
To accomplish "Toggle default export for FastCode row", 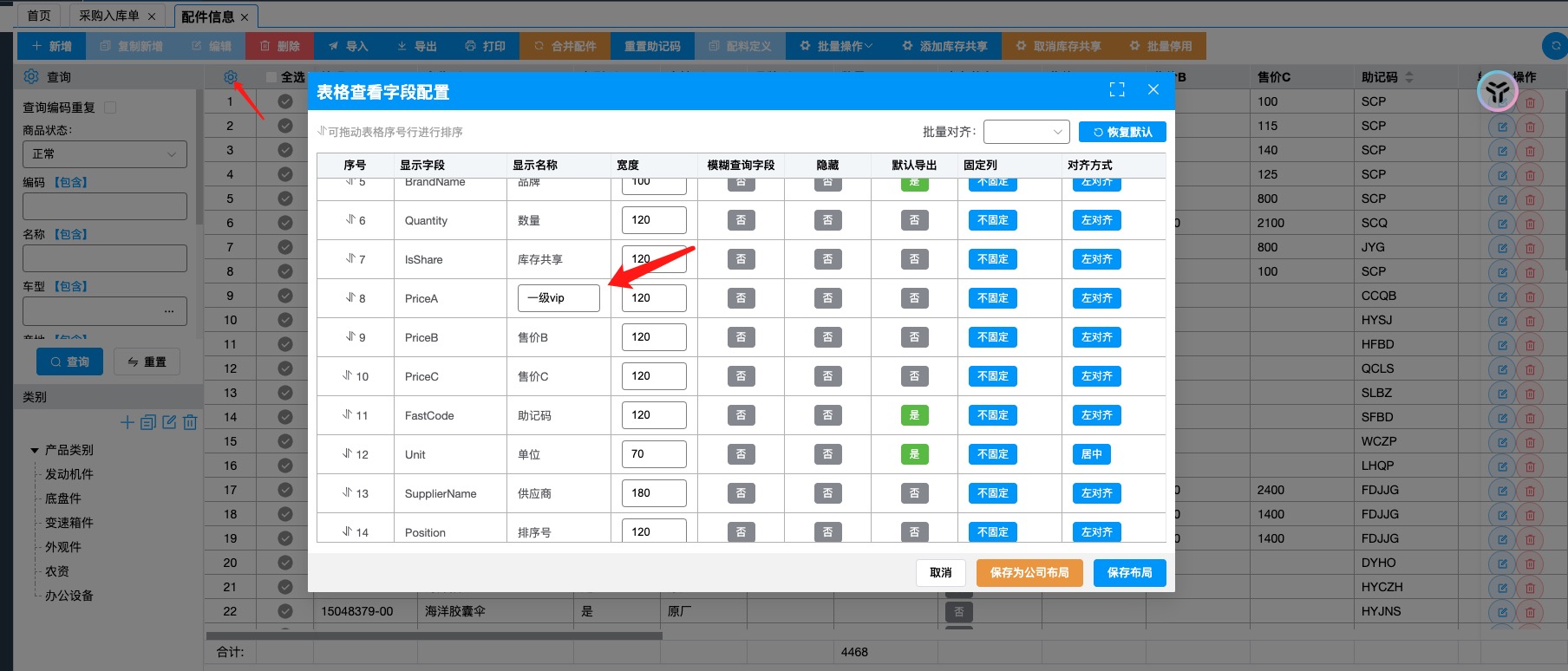I will (914, 415).
